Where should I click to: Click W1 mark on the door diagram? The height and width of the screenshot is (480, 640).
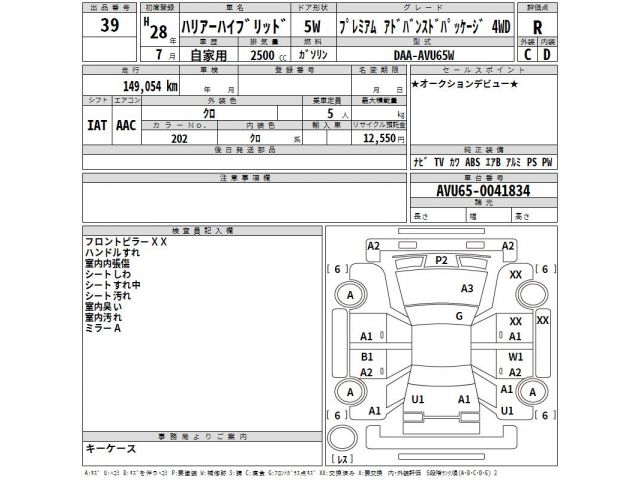[516, 357]
